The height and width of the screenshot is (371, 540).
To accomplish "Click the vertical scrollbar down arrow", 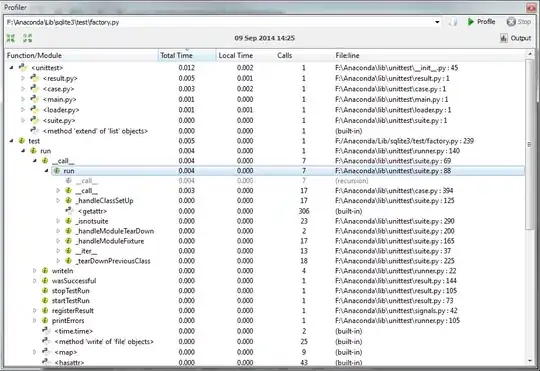I will 530,361.
